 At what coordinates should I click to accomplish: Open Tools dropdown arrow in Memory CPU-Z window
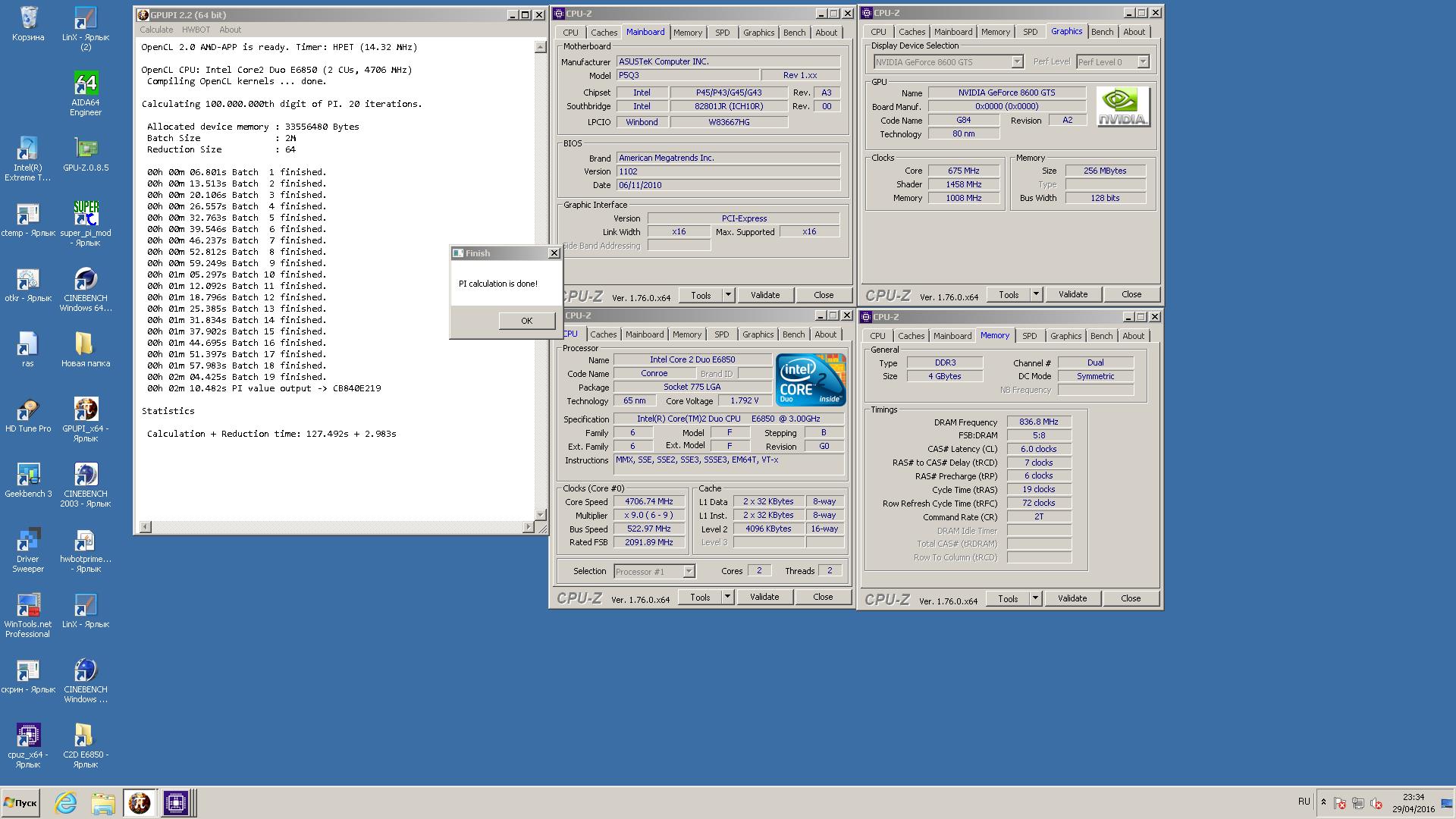coord(1035,598)
